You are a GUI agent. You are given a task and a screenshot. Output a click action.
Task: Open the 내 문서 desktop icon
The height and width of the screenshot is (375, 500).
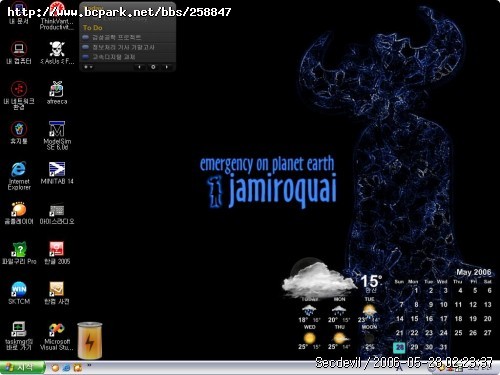pos(19,13)
